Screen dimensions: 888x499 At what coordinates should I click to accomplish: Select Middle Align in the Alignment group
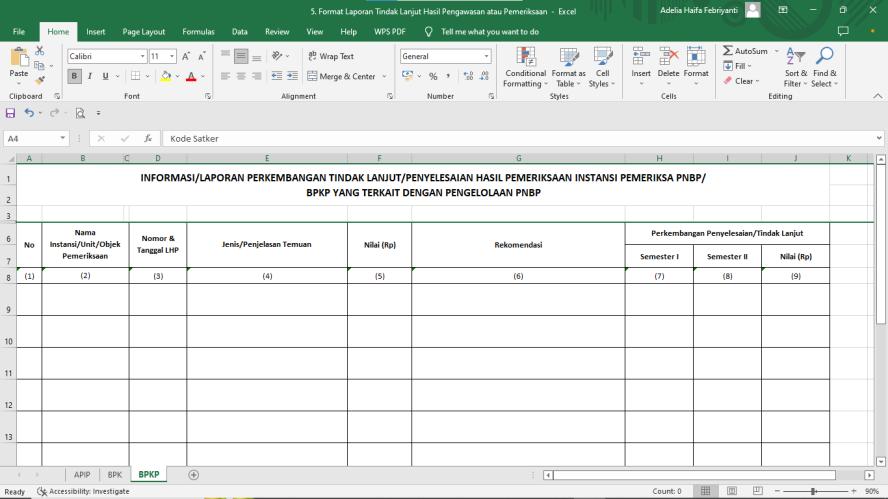pyautogui.click(x=241, y=56)
